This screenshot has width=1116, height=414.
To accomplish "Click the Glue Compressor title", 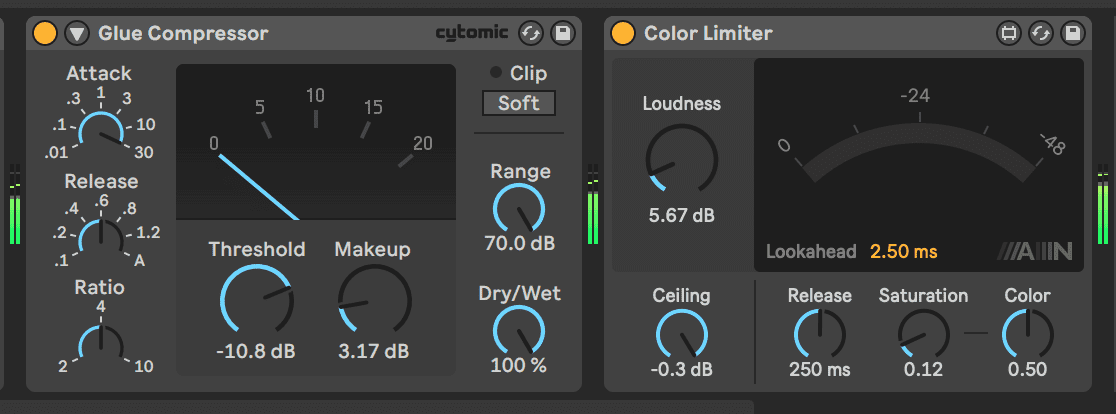I will pos(183,33).
